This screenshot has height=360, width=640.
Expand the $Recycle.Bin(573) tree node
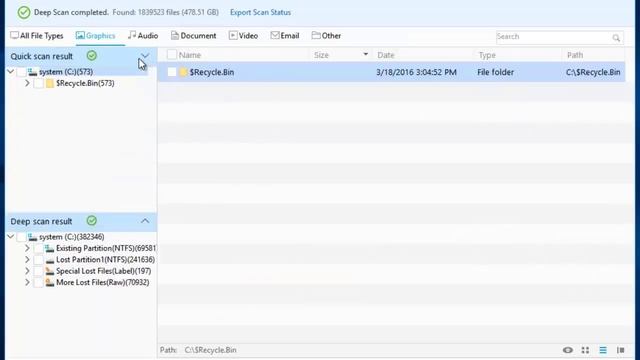point(27,83)
